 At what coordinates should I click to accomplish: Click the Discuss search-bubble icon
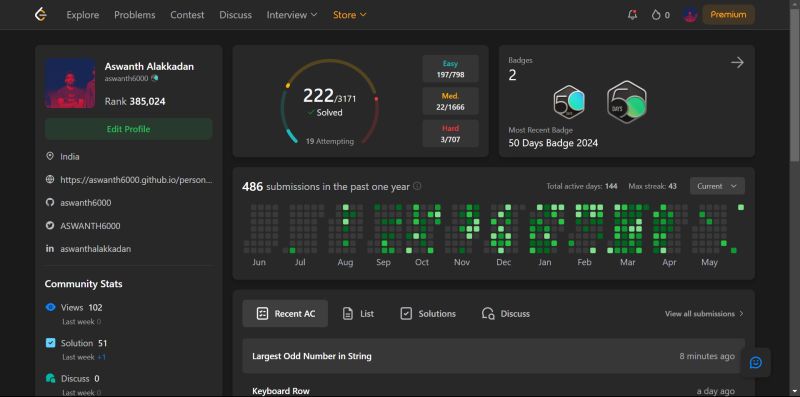pos(488,313)
